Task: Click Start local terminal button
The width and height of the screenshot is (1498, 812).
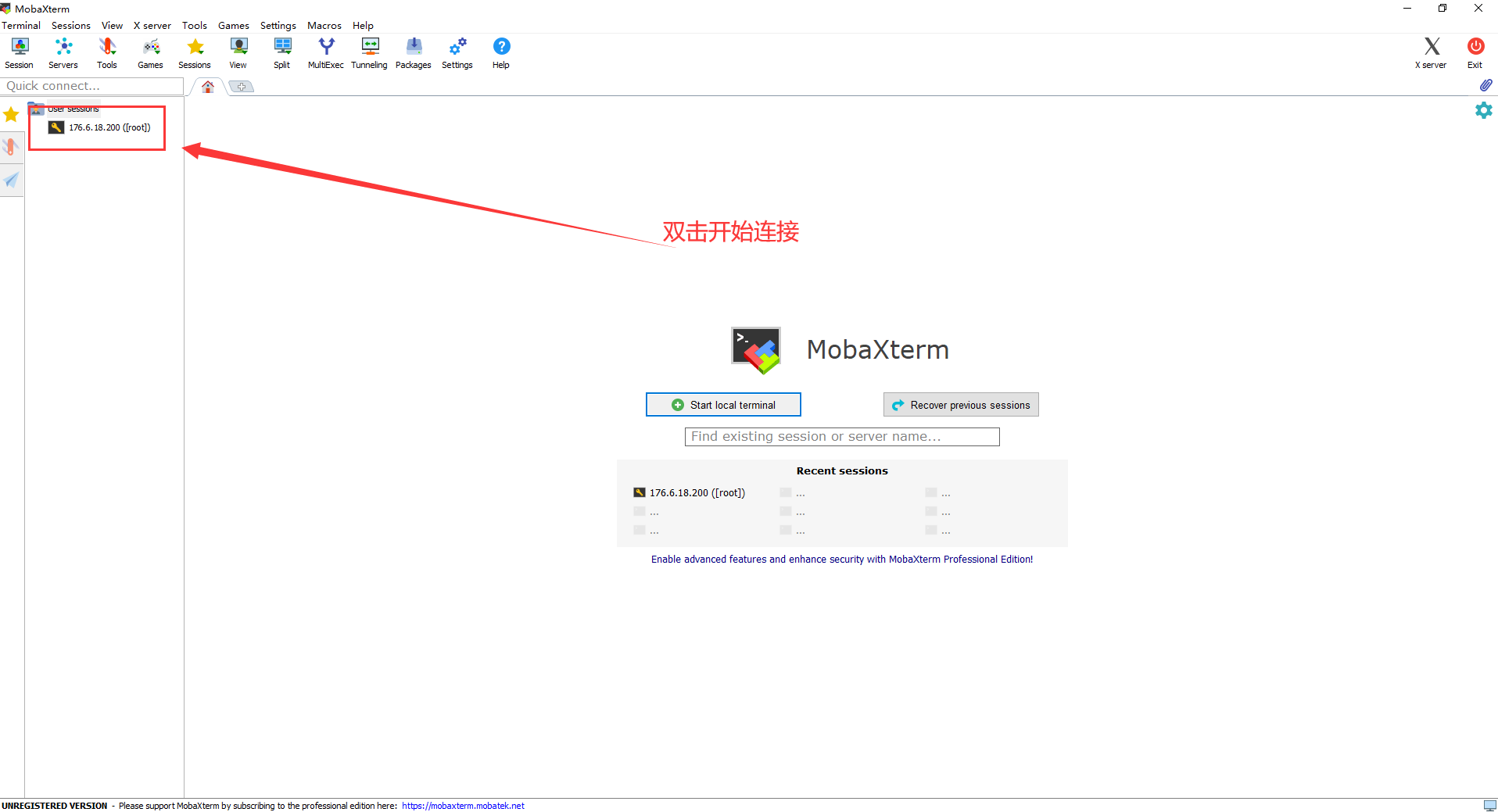Action: pos(723,405)
